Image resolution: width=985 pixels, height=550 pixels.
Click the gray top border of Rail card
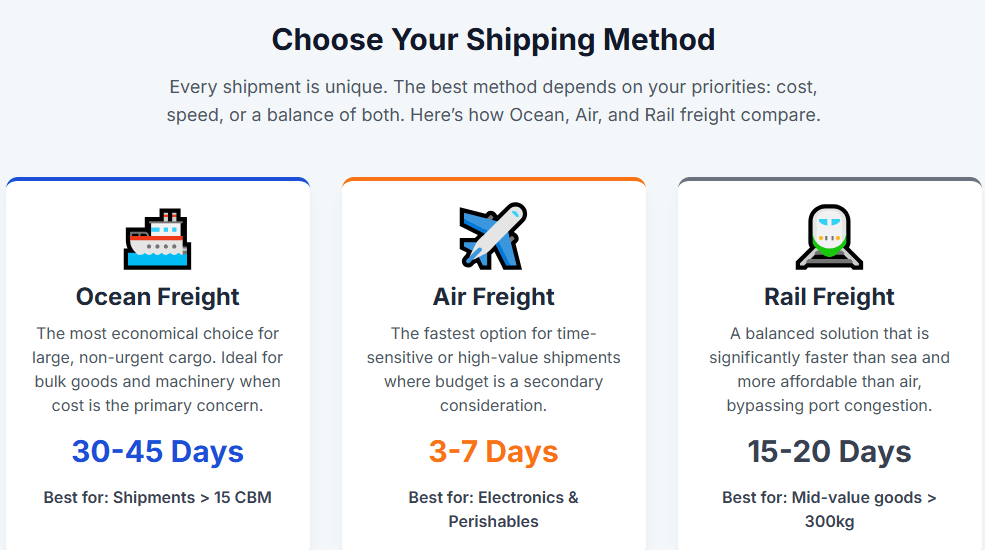829,180
